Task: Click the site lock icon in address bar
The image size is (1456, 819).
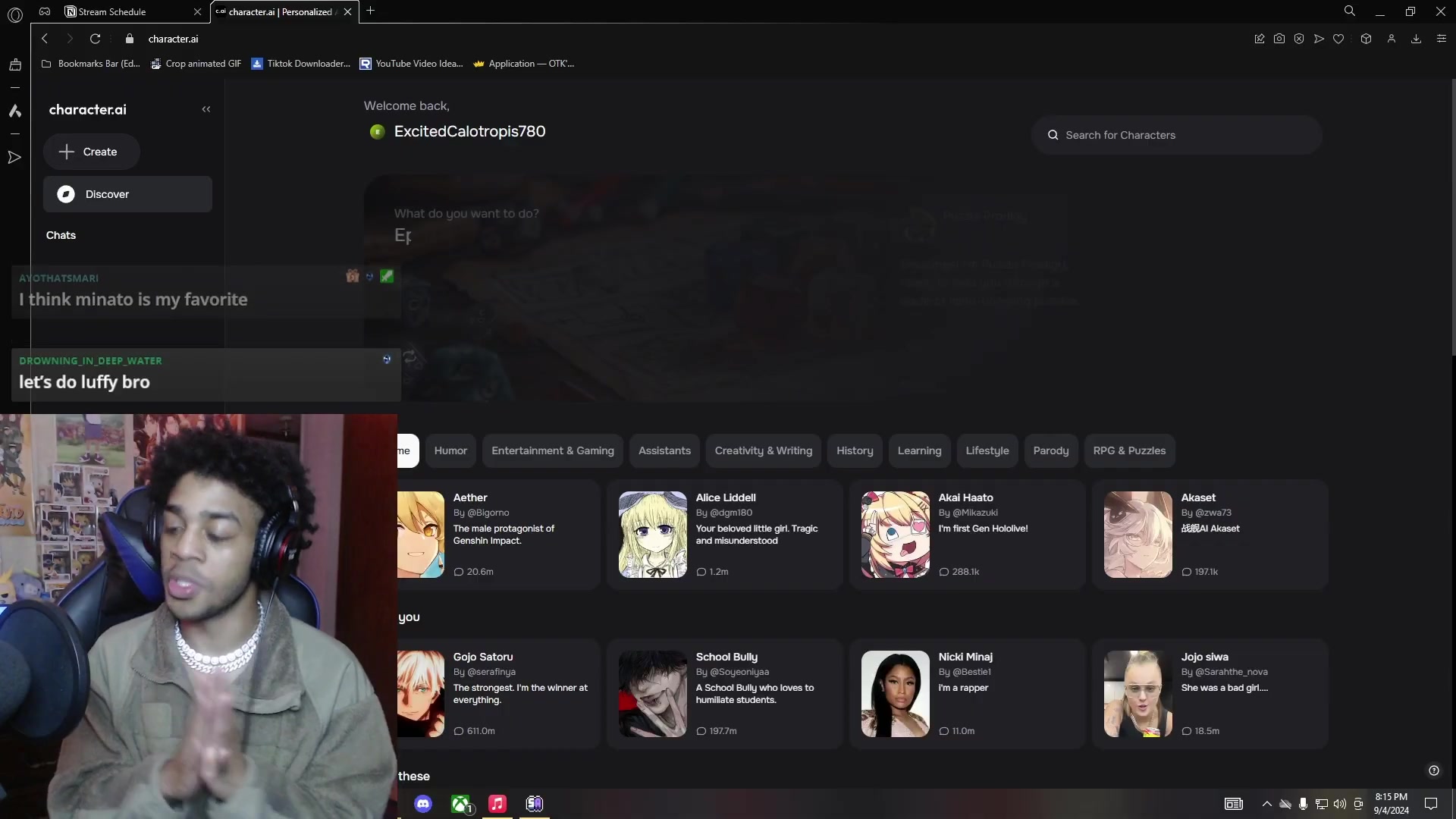Action: pyautogui.click(x=130, y=39)
